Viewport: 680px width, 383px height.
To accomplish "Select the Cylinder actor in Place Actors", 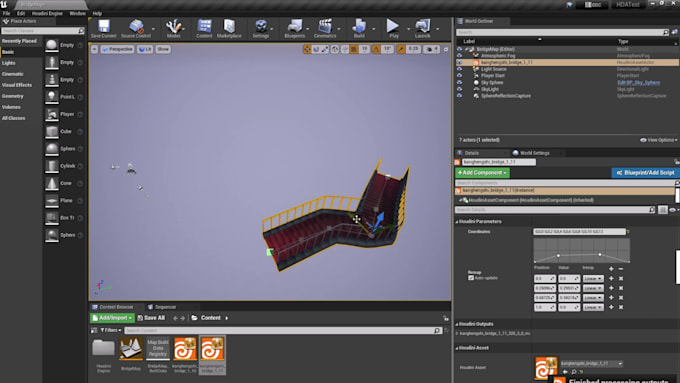I will (64, 166).
